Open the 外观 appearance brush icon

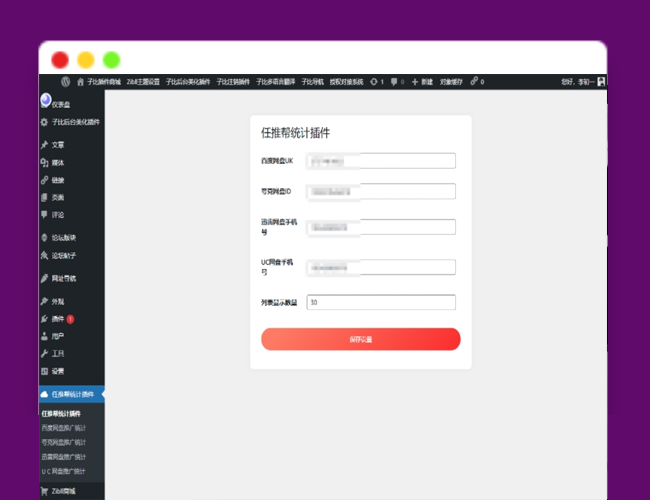[44, 301]
